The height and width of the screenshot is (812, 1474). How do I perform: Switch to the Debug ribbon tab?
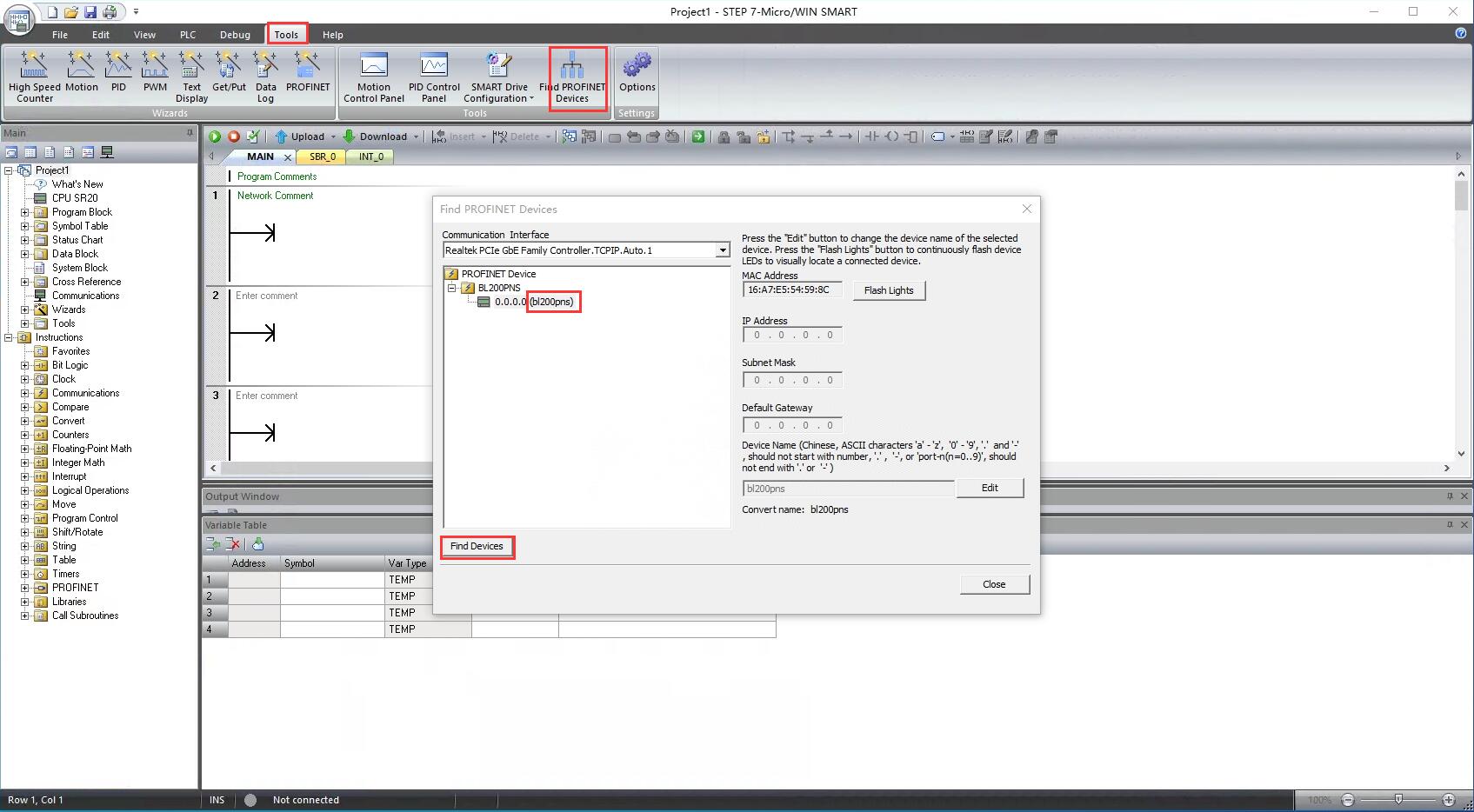235,35
